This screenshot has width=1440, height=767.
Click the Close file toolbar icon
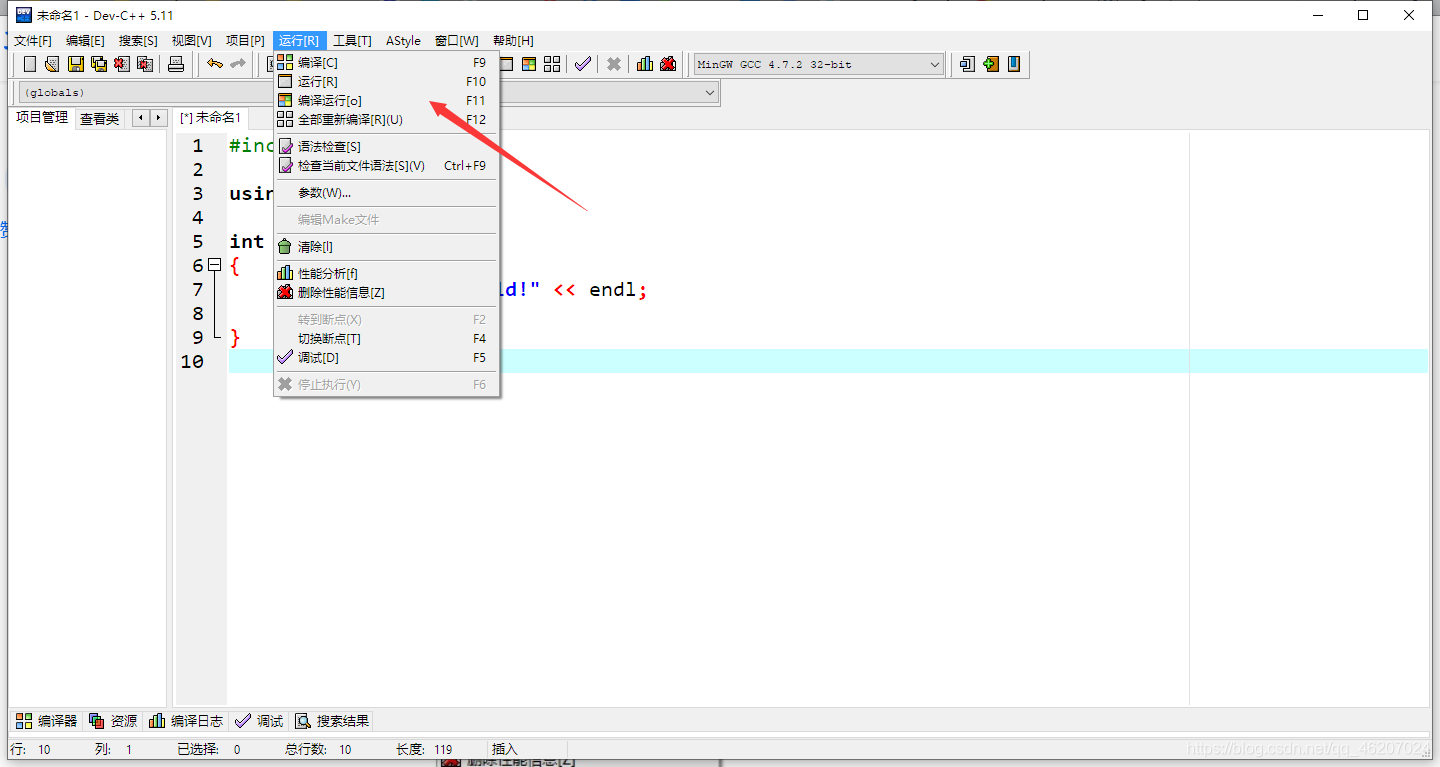pos(121,64)
